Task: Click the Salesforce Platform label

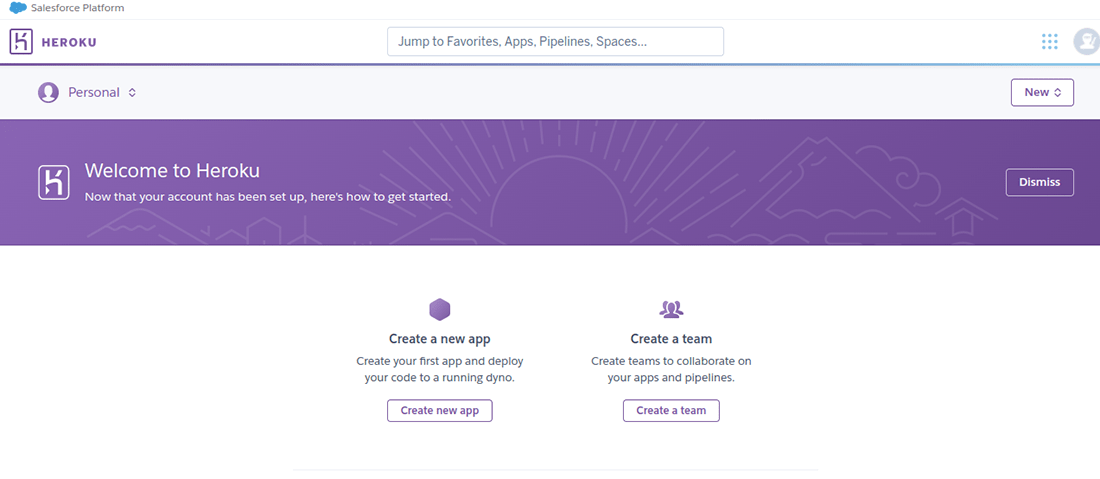Action: [x=77, y=8]
